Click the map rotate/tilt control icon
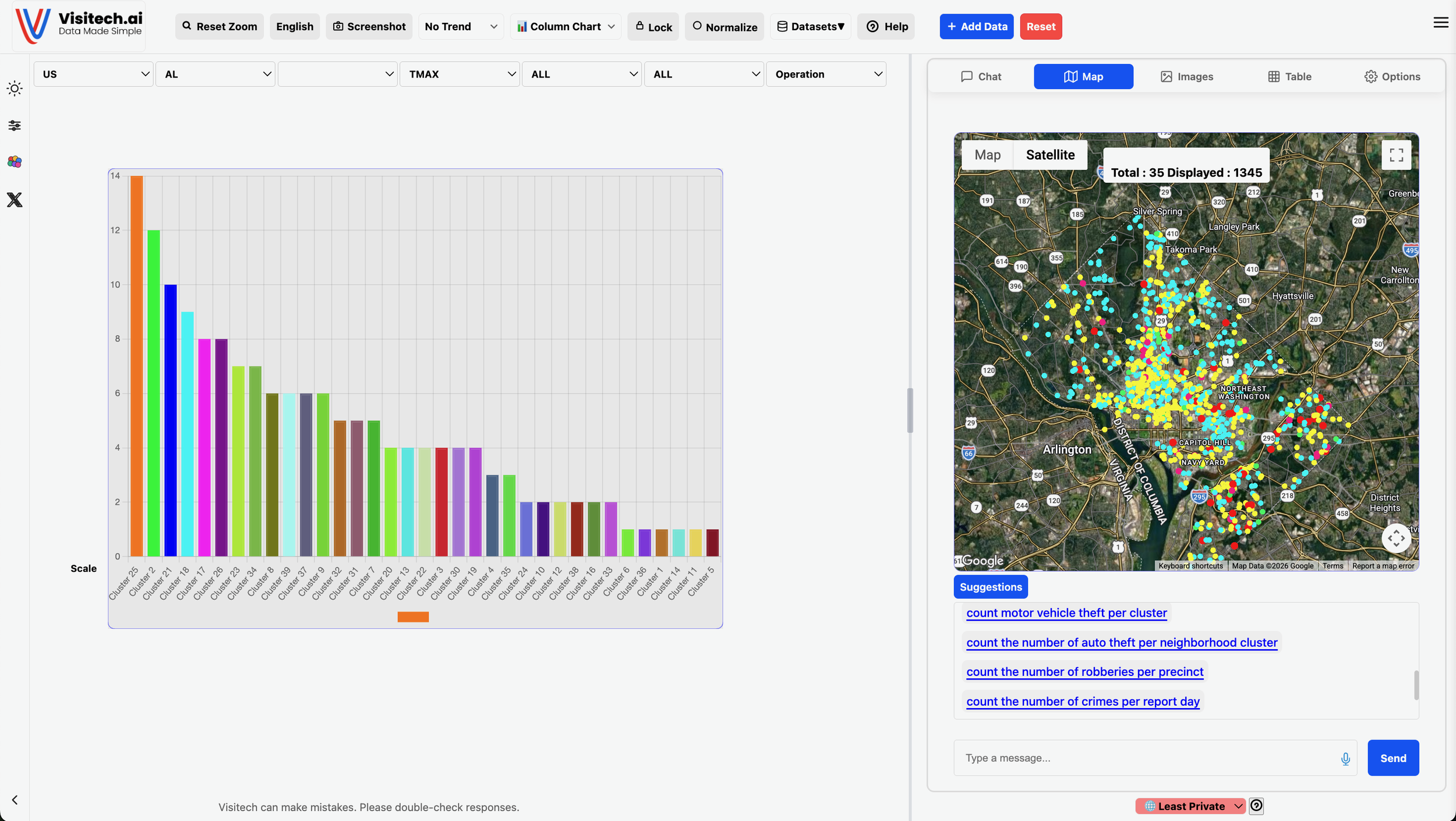The width and height of the screenshot is (1456, 821). click(x=1396, y=538)
